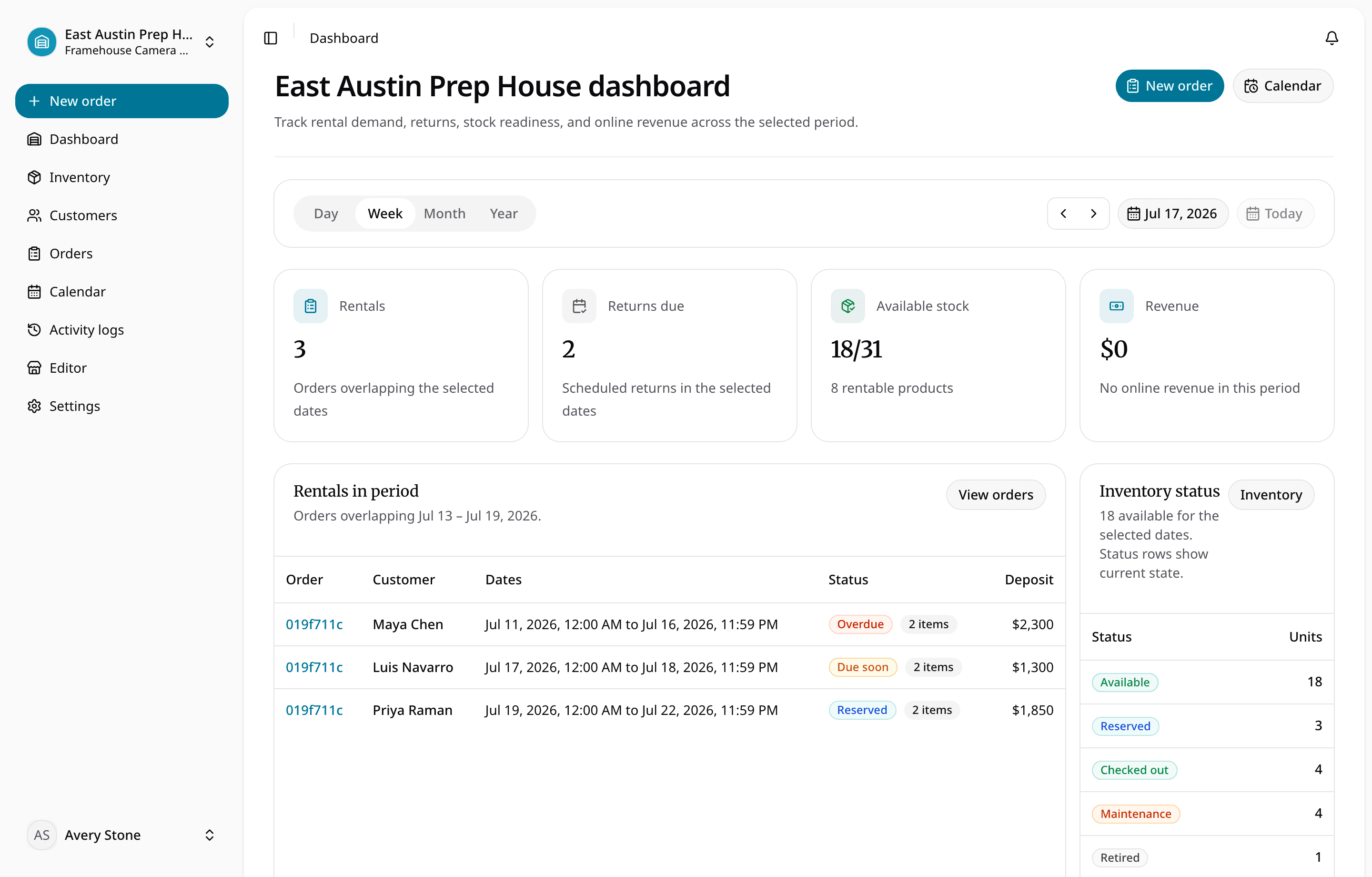Select the Month period tab
This screenshot has width=1372, height=877.
point(444,214)
